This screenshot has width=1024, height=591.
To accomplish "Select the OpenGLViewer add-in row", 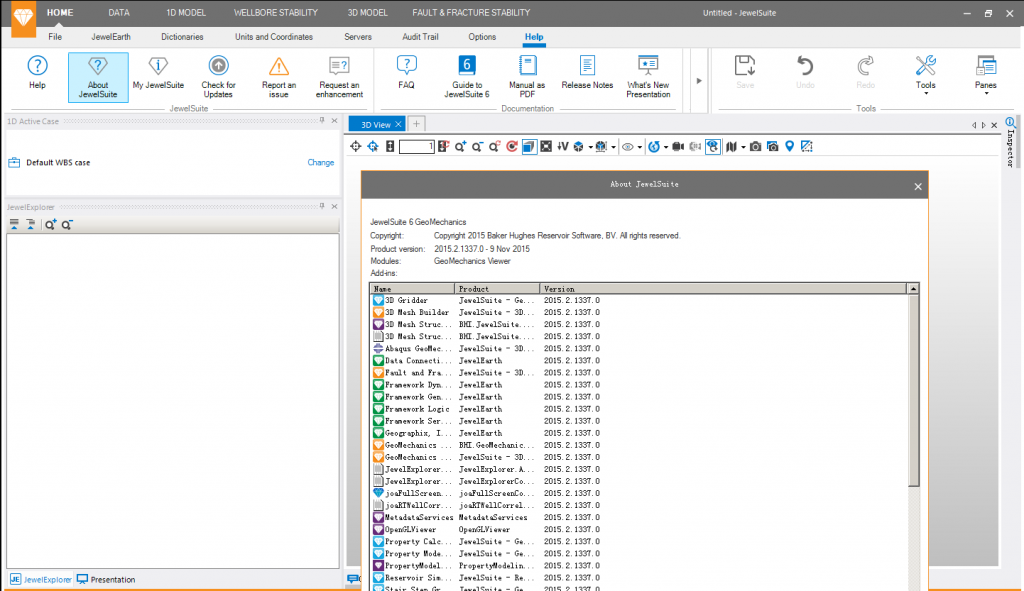I will pyautogui.click(x=639, y=530).
